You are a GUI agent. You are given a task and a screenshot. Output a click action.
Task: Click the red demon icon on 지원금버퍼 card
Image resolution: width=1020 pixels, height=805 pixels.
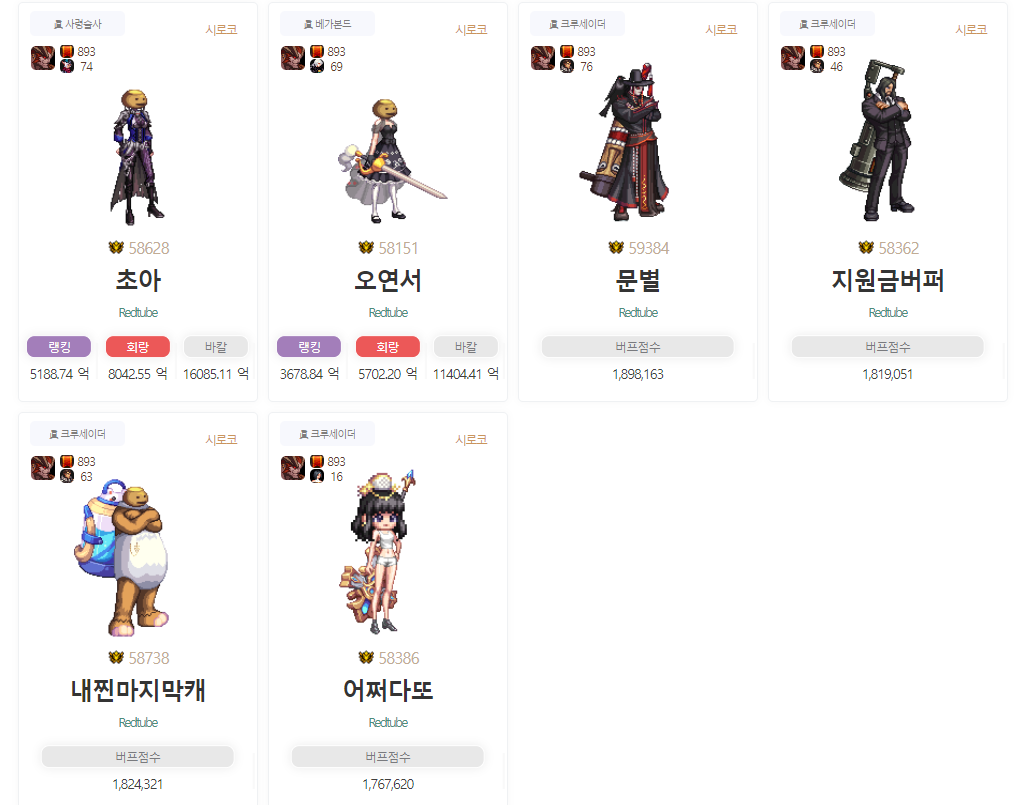793,58
